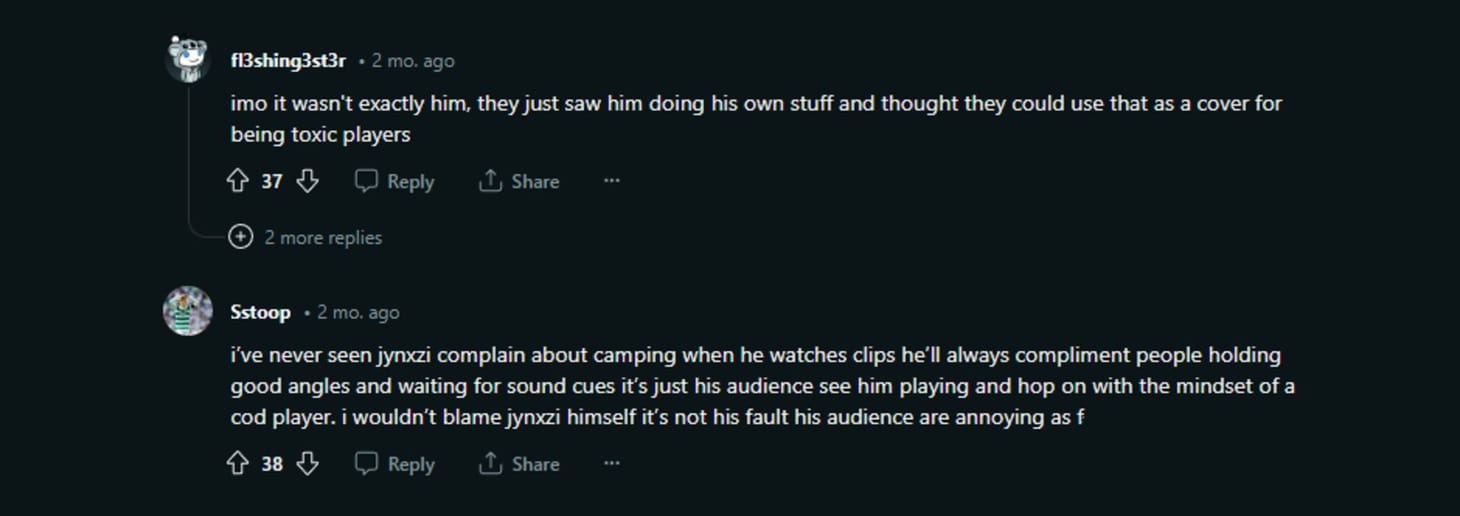Click the vote count 38 on Sstoop's comment
Screen dimensions: 1460x516
(272, 464)
